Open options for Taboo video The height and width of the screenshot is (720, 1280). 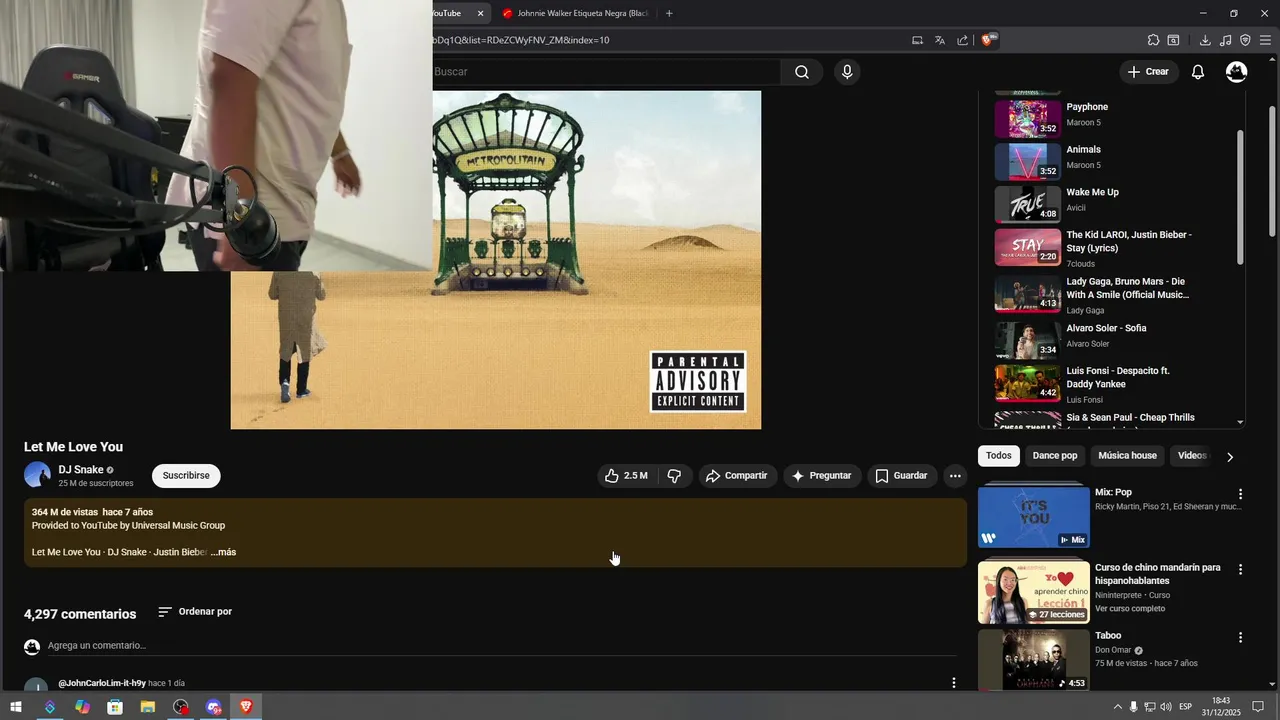pyautogui.click(x=1240, y=637)
